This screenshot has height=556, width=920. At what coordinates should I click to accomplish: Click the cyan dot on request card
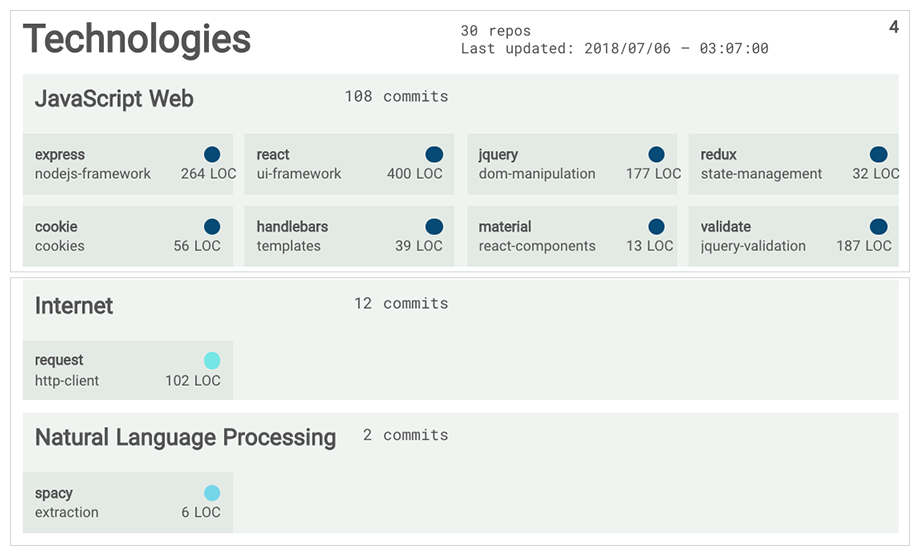click(212, 360)
